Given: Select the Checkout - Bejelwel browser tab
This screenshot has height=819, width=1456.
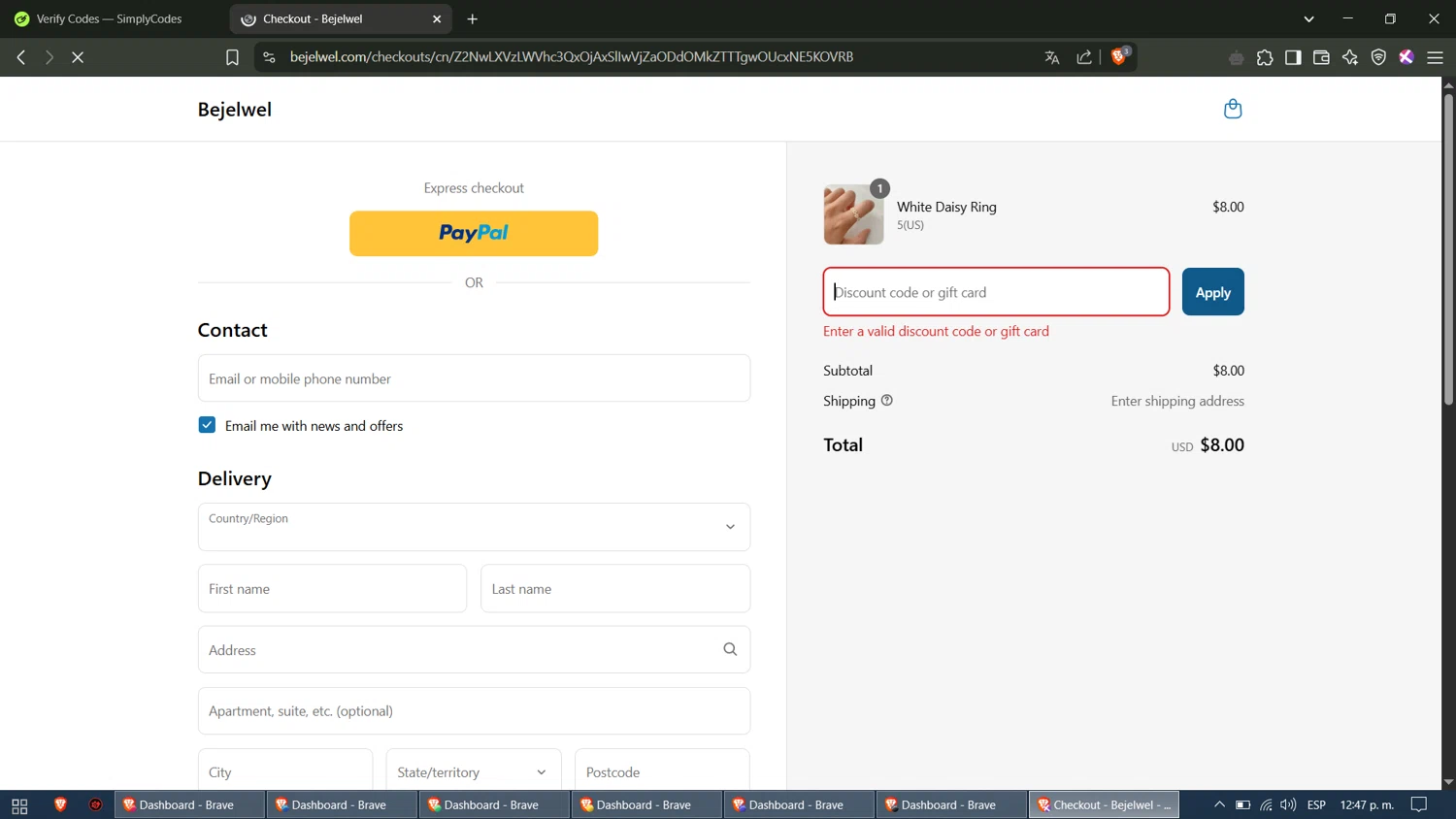Looking at the screenshot, I should 340,18.
